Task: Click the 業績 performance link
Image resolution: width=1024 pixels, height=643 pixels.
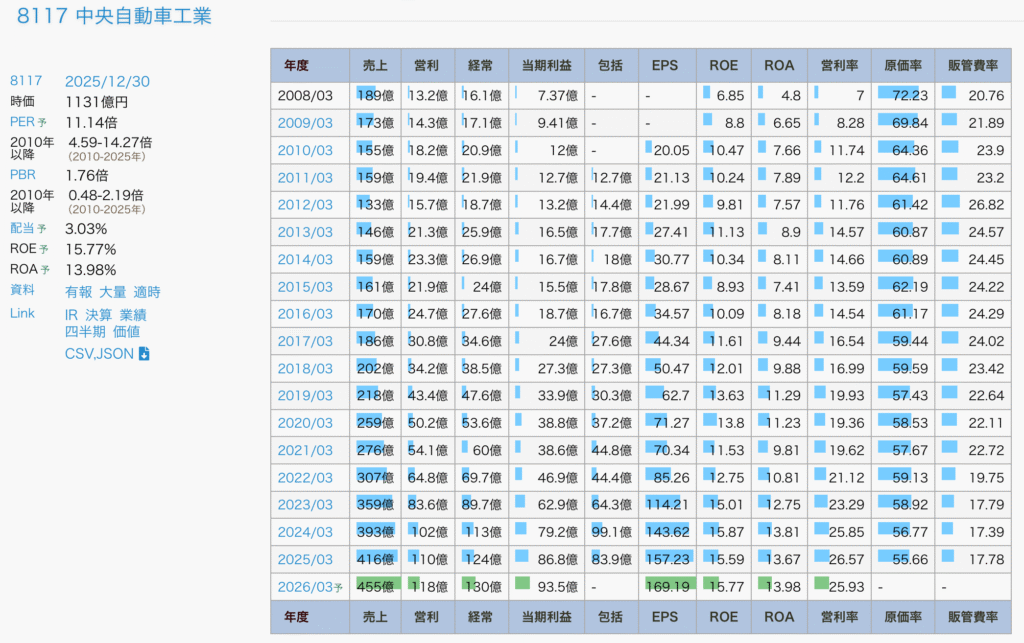Action: tap(132, 315)
